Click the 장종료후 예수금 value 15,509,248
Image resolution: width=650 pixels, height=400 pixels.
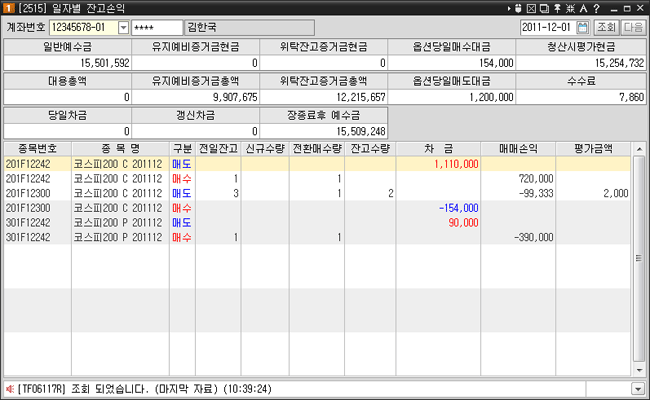361,131
